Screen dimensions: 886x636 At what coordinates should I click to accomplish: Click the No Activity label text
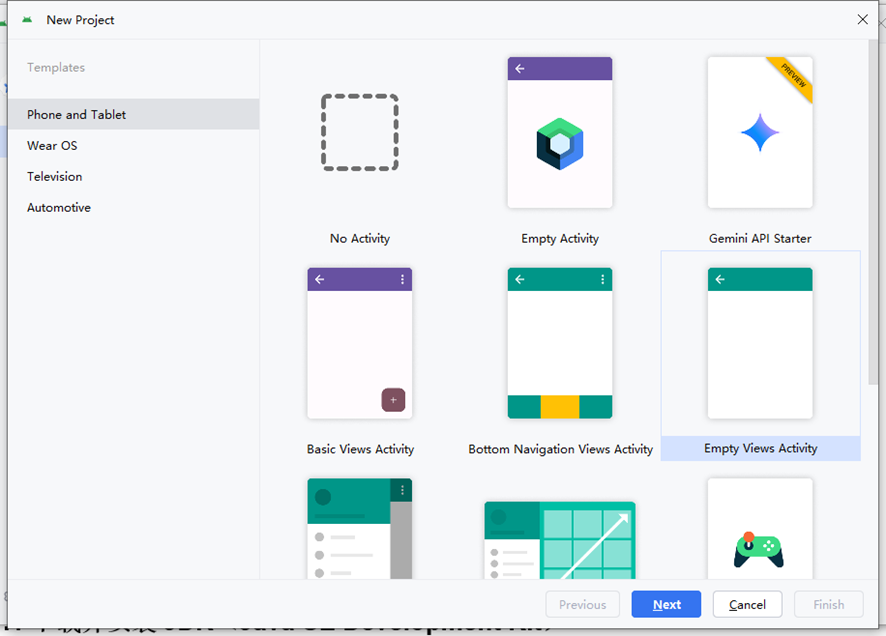(x=360, y=238)
